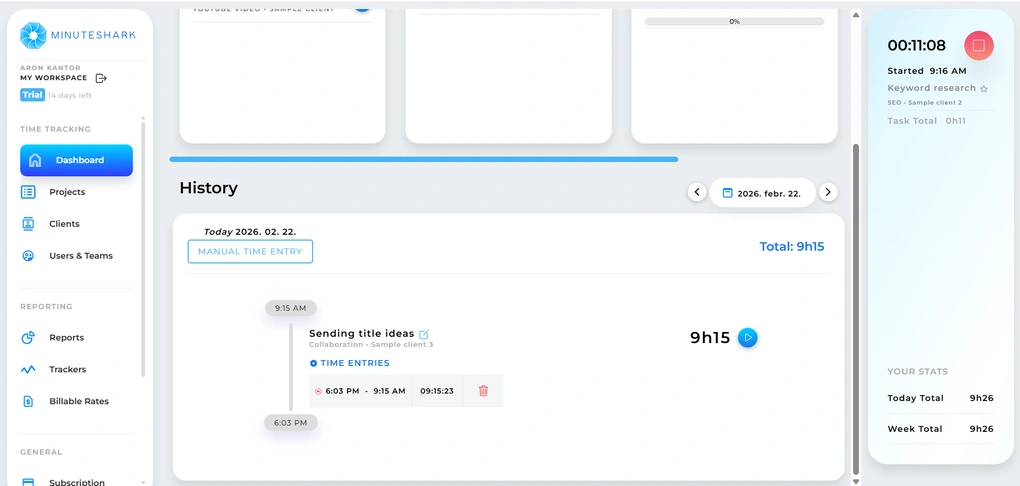This screenshot has height=486, width=1020.
Task: Edit the Sending title ideas task
Action: pyautogui.click(x=424, y=334)
